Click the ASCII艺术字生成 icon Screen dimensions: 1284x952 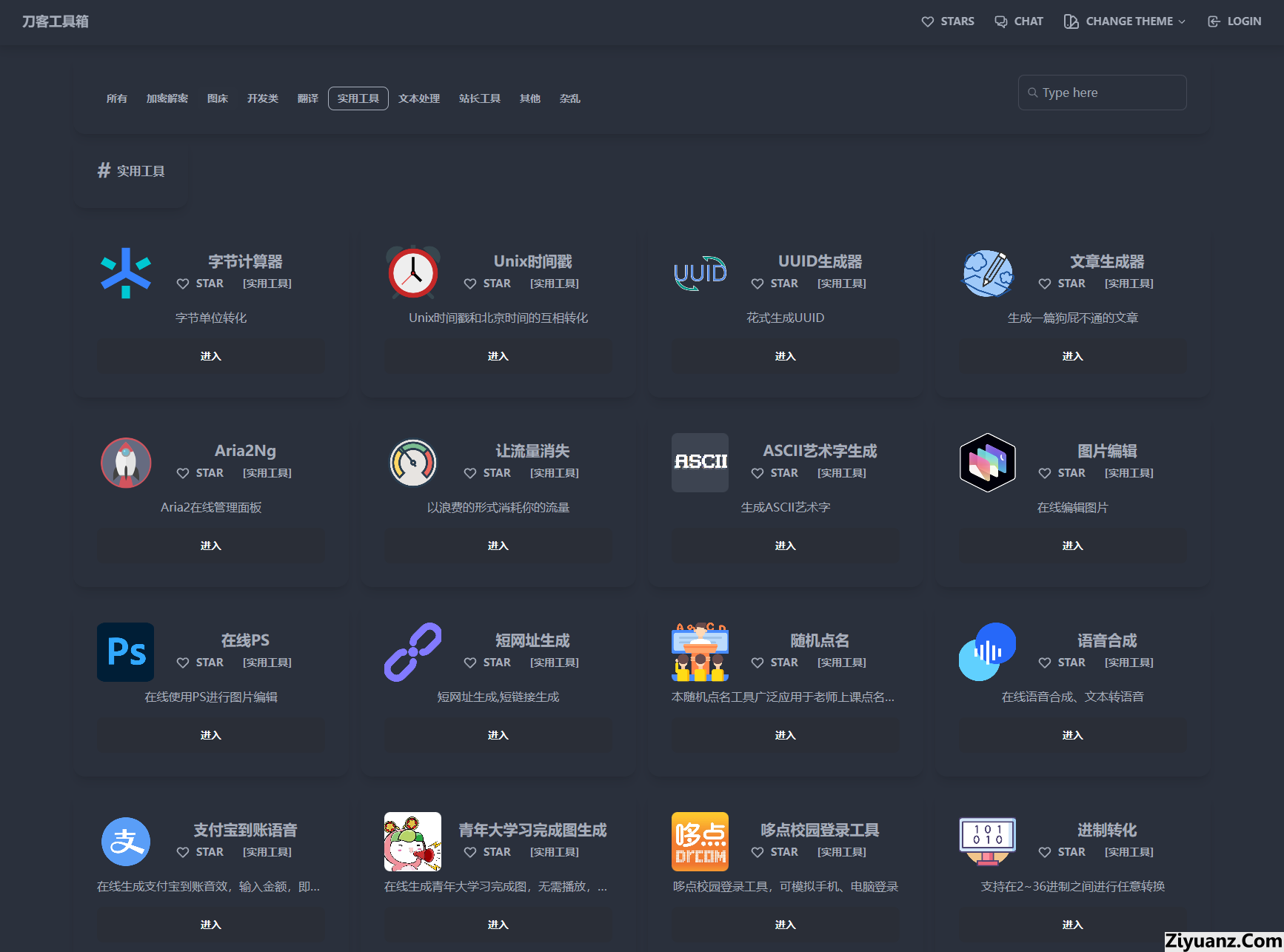click(700, 463)
